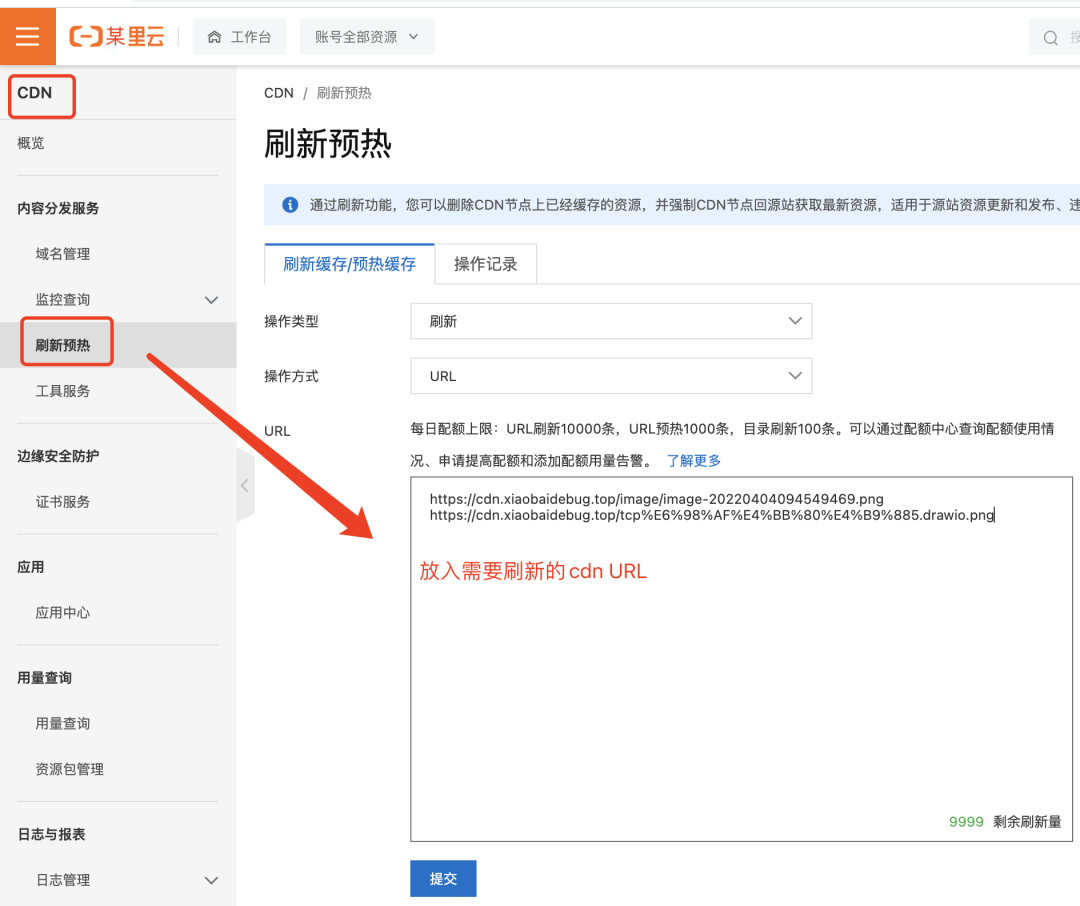Collapse the left sidebar with the arrow handle

245,484
